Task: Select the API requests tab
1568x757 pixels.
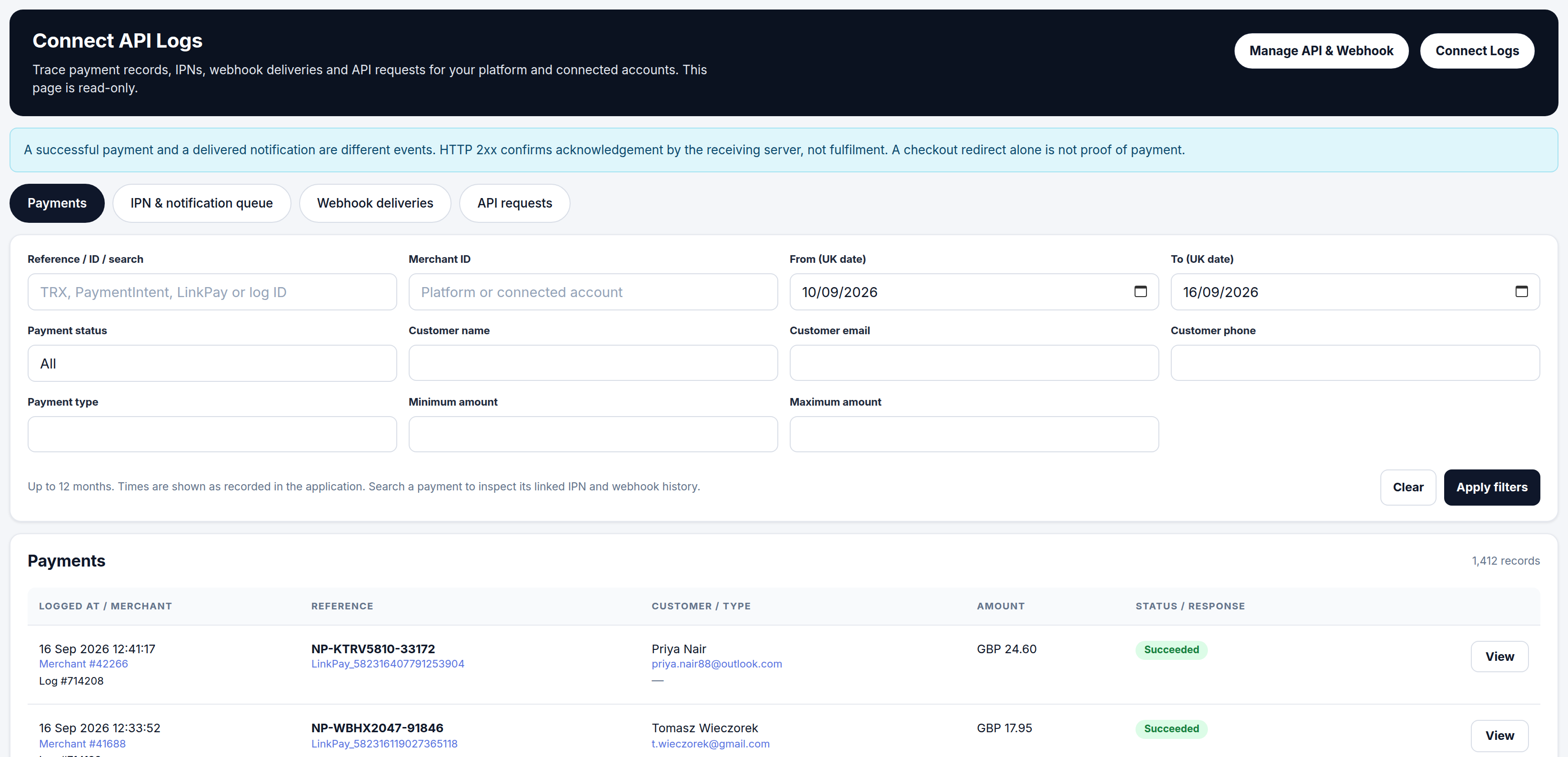Action: point(514,203)
